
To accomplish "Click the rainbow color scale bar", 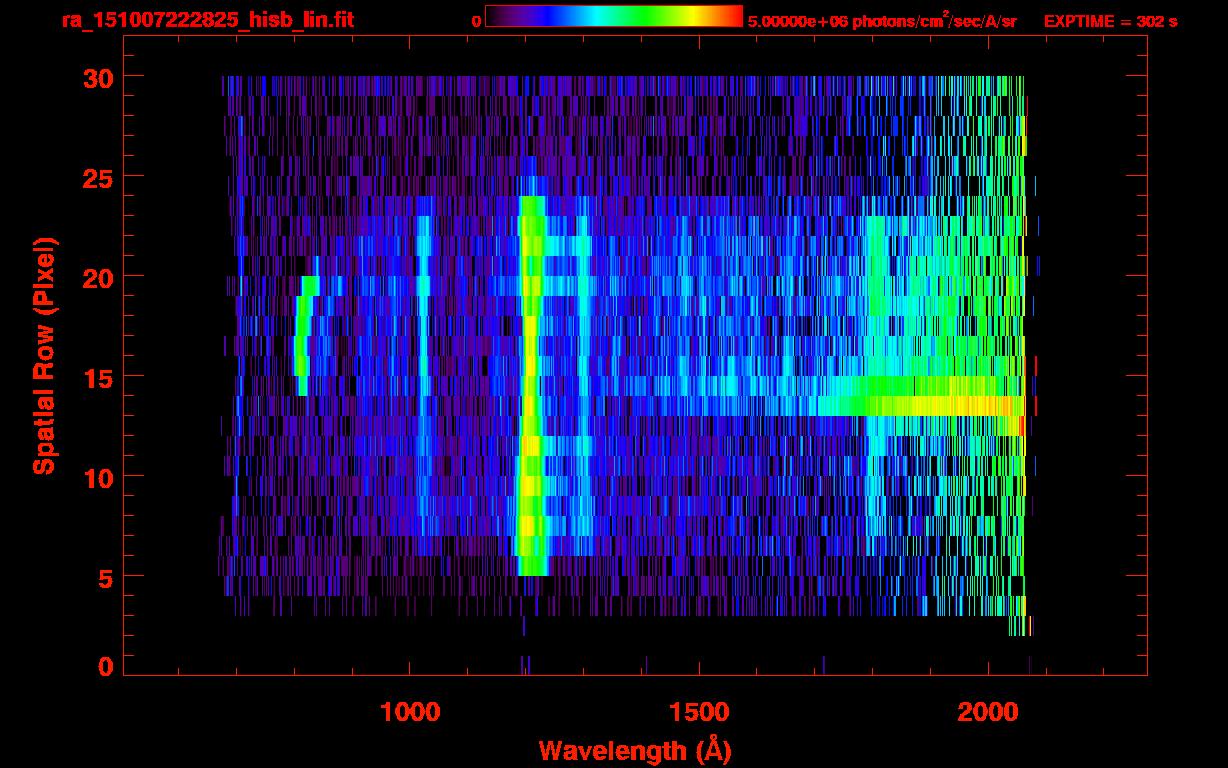I will coord(614,16).
